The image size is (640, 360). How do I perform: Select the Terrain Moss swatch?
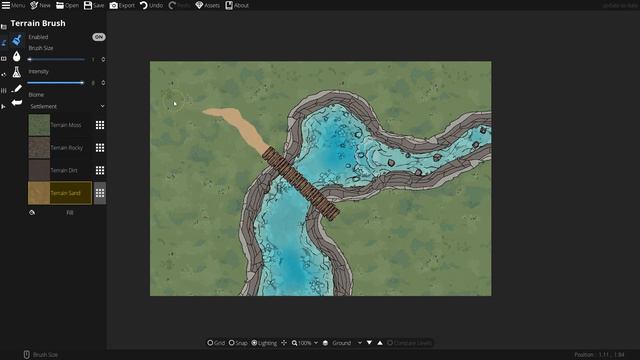point(39,125)
